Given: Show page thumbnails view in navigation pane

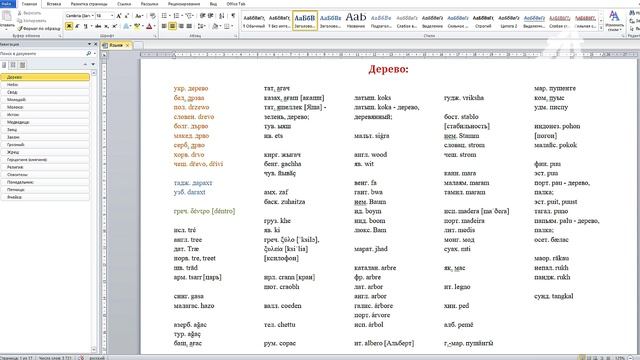Looking at the screenshot, I should [13, 65].
